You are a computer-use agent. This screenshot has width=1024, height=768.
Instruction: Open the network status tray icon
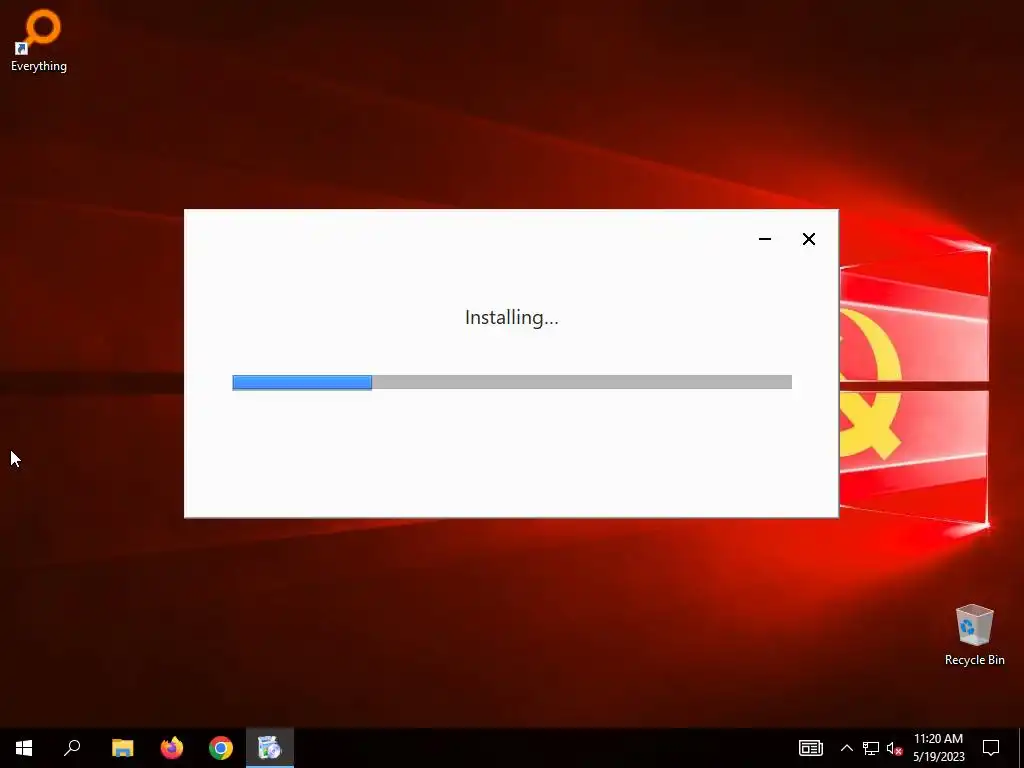[x=871, y=748]
